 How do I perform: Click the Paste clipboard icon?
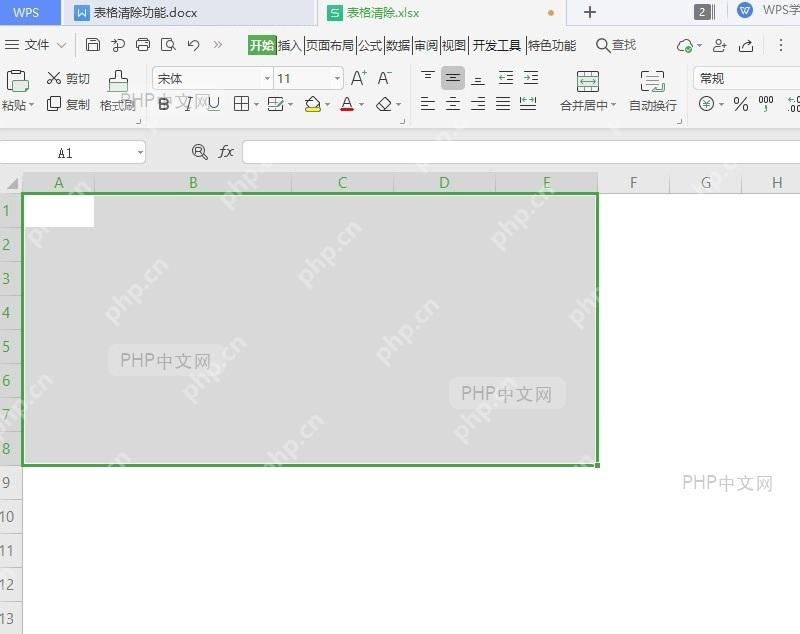tap(17, 81)
